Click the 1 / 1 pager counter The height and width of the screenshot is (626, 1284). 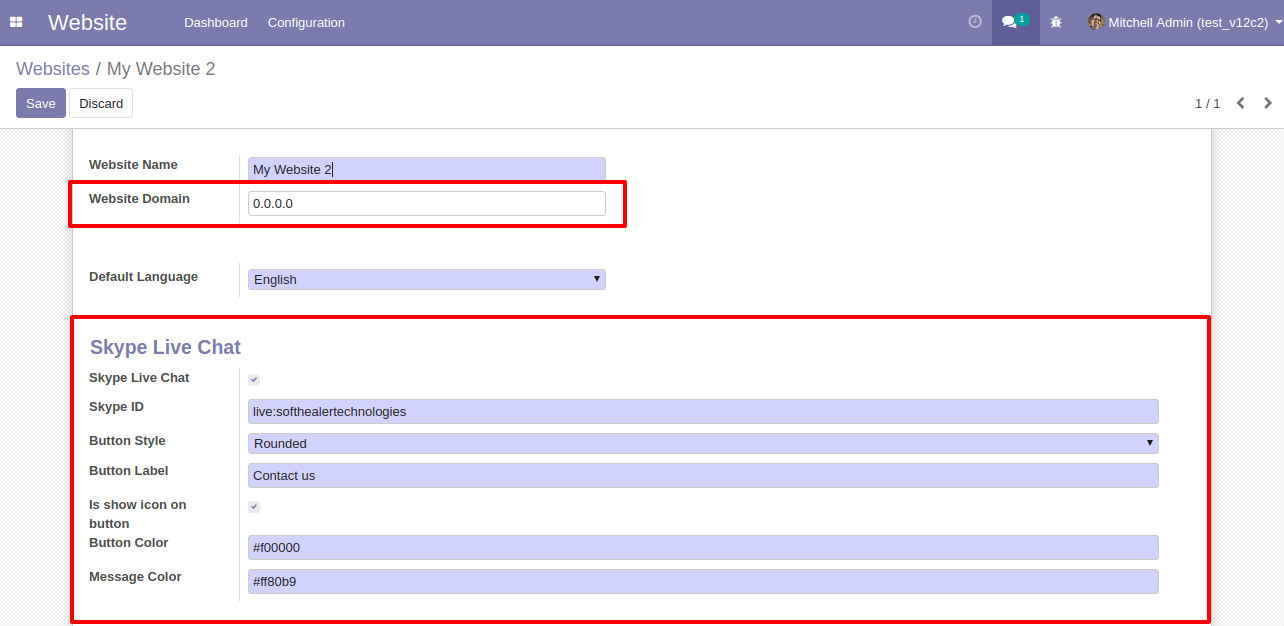(1208, 103)
